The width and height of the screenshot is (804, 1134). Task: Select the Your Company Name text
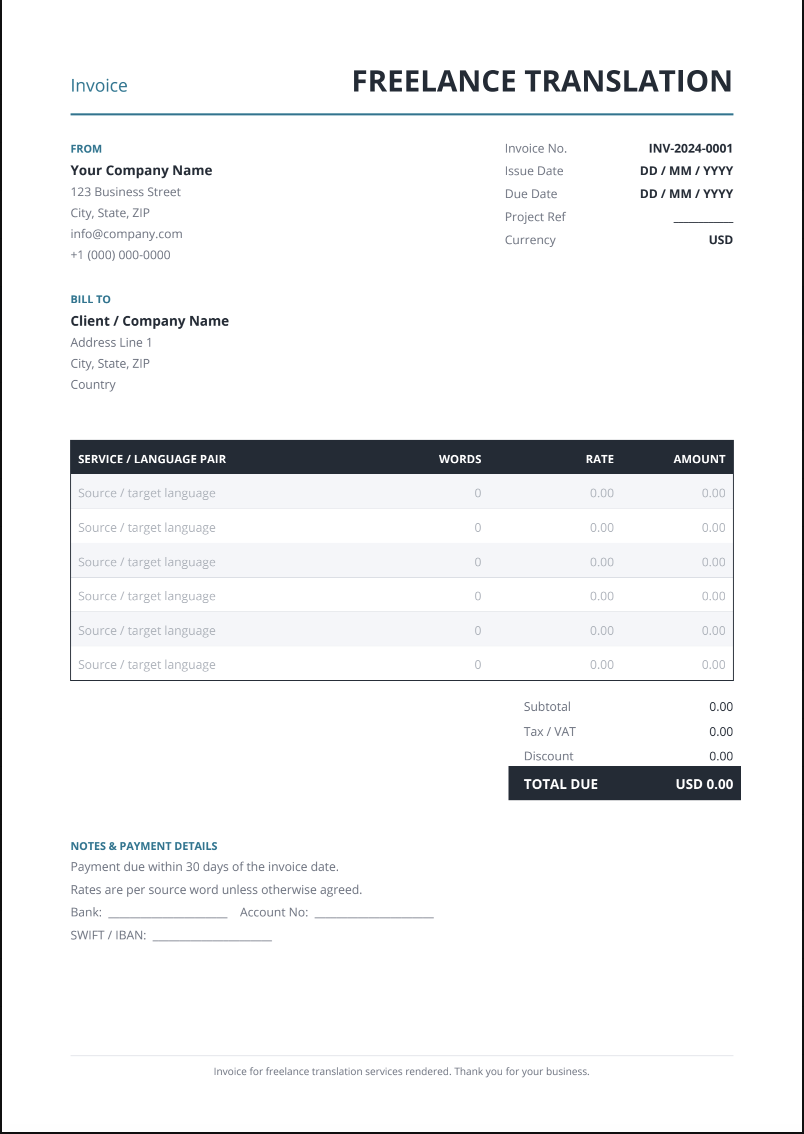click(141, 171)
